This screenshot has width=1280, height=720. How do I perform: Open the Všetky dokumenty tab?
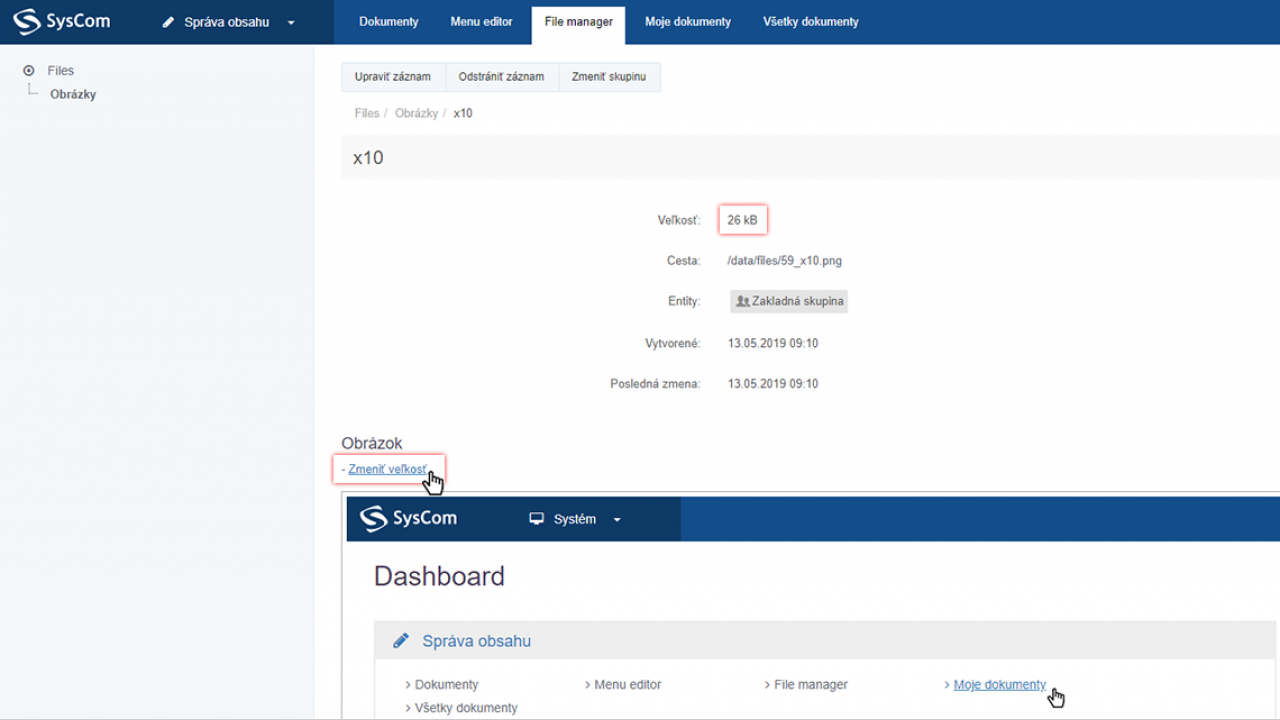pos(810,21)
